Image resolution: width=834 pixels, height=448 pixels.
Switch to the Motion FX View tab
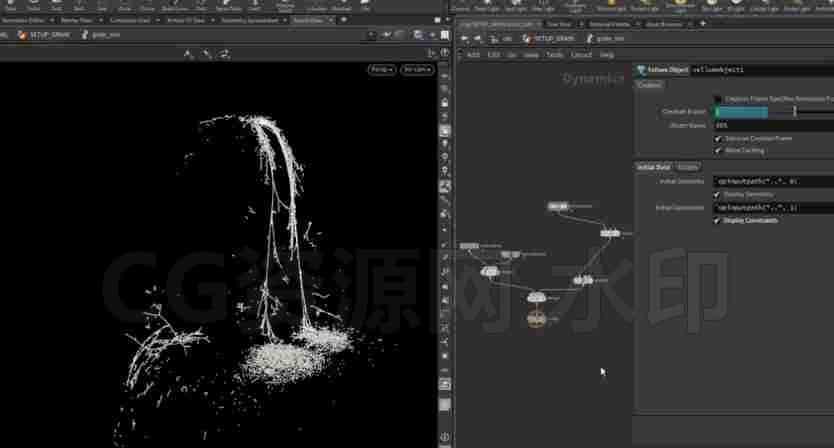pos(185,20)
